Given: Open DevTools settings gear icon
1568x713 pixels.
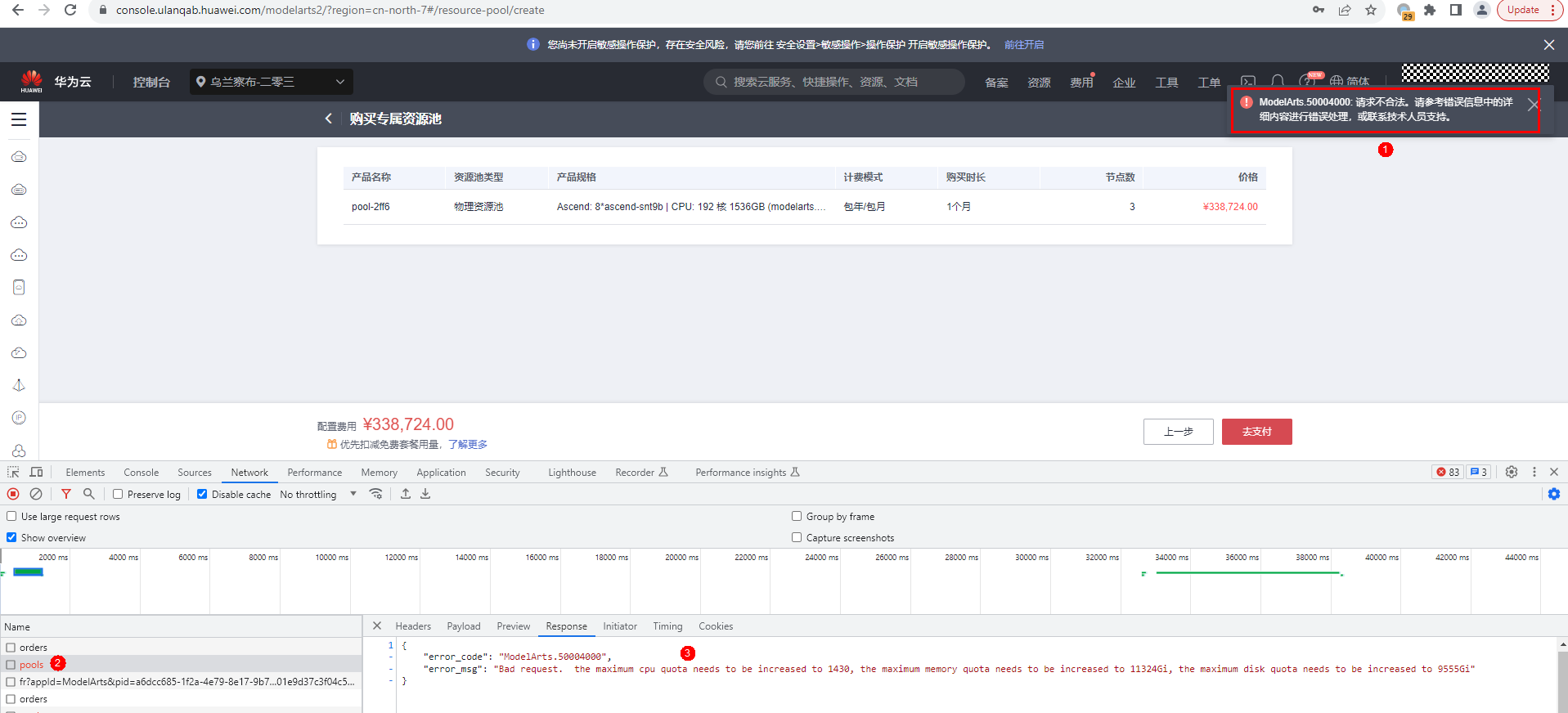Looking at the screenshot, I should coord(1512,472).
